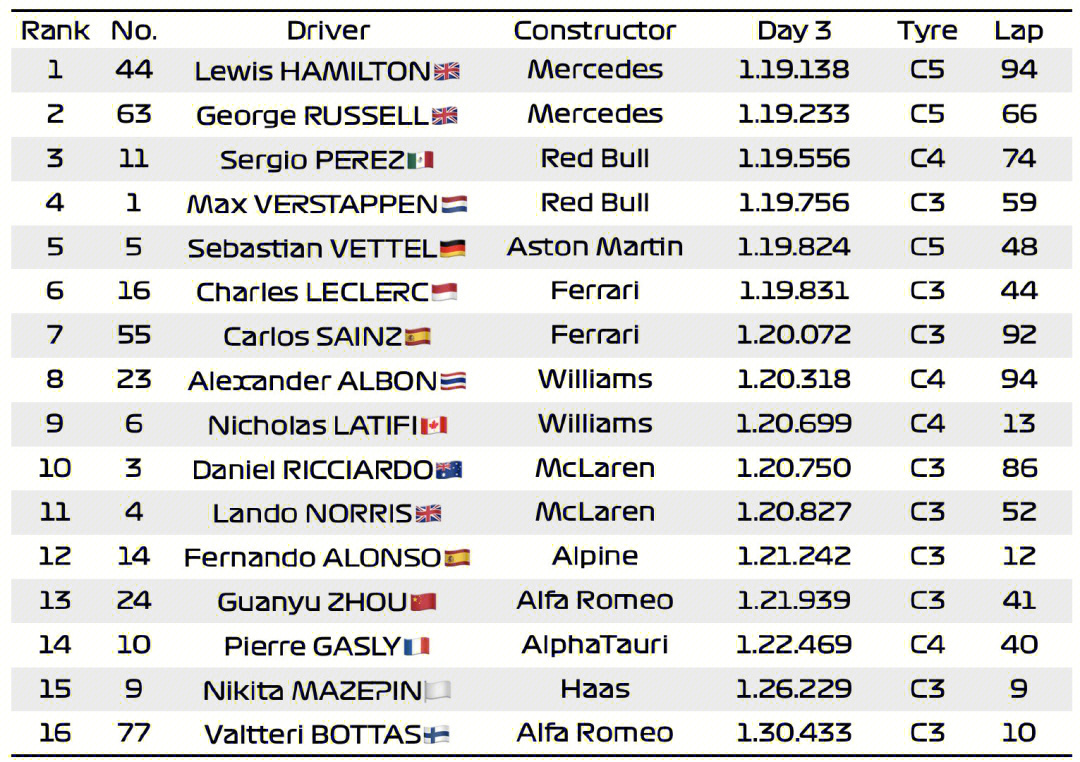Screen dimensions: 1080x762
Task: Click the Canadian flag next to Nicholas LATIFI
Action: pyautogui.click(x=434, y=425)
